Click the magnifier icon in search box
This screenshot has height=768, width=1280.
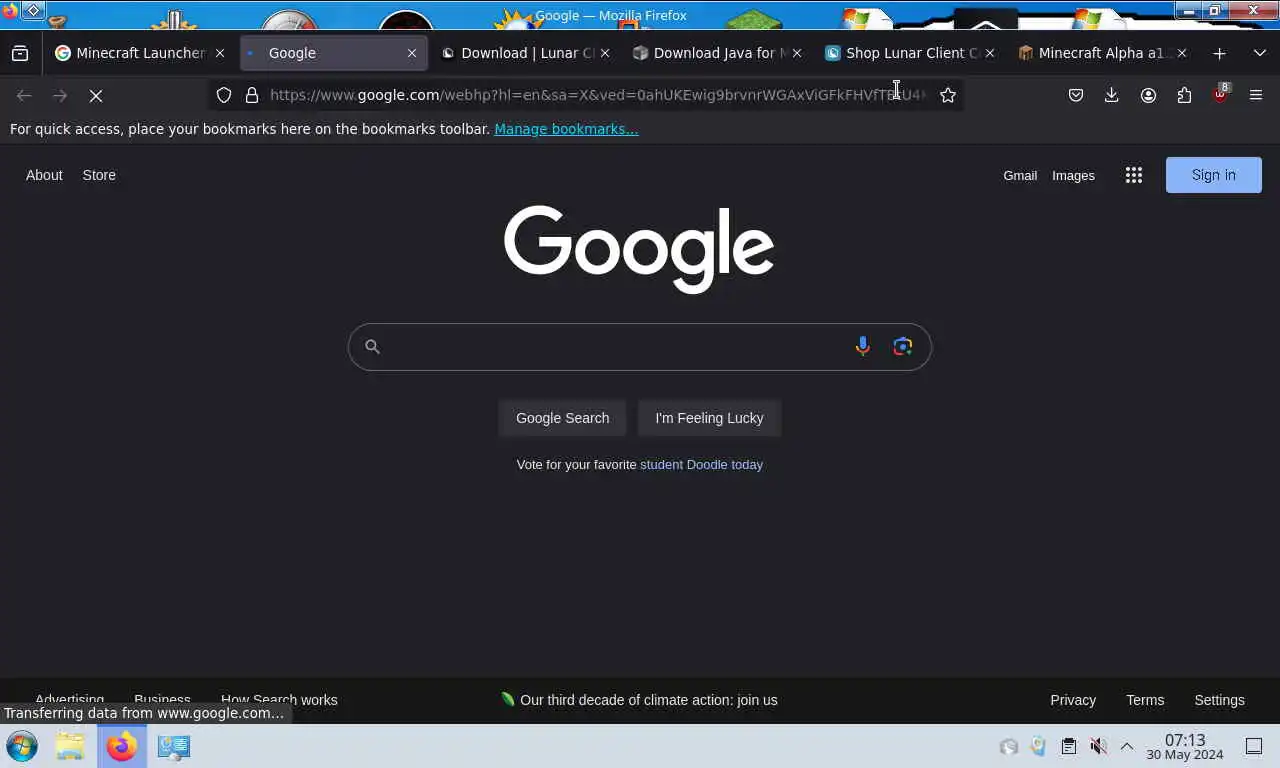coord(372,346)
